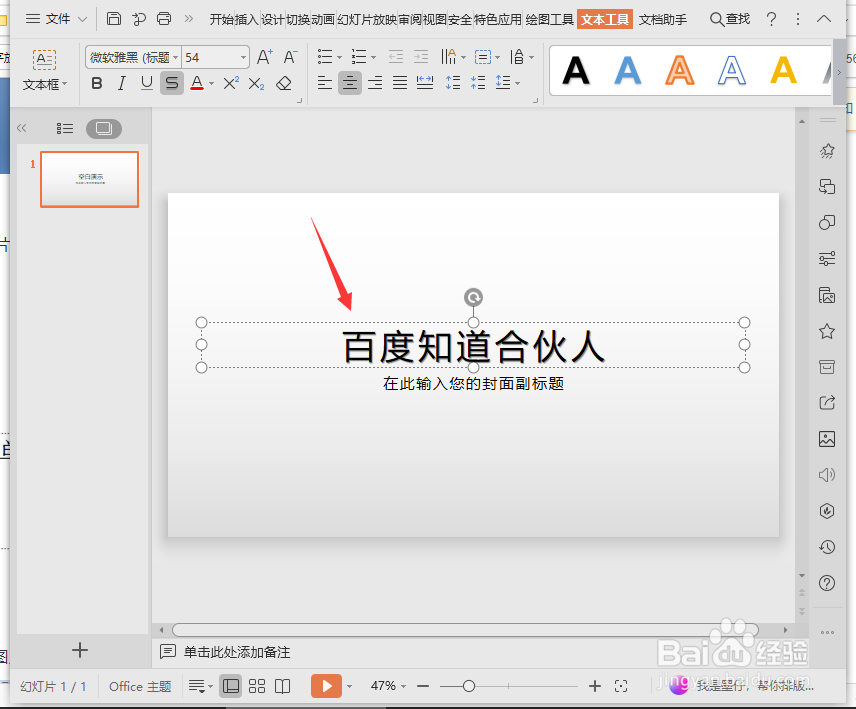Collapse slide panel with double chevron

(x=22, y=128)
